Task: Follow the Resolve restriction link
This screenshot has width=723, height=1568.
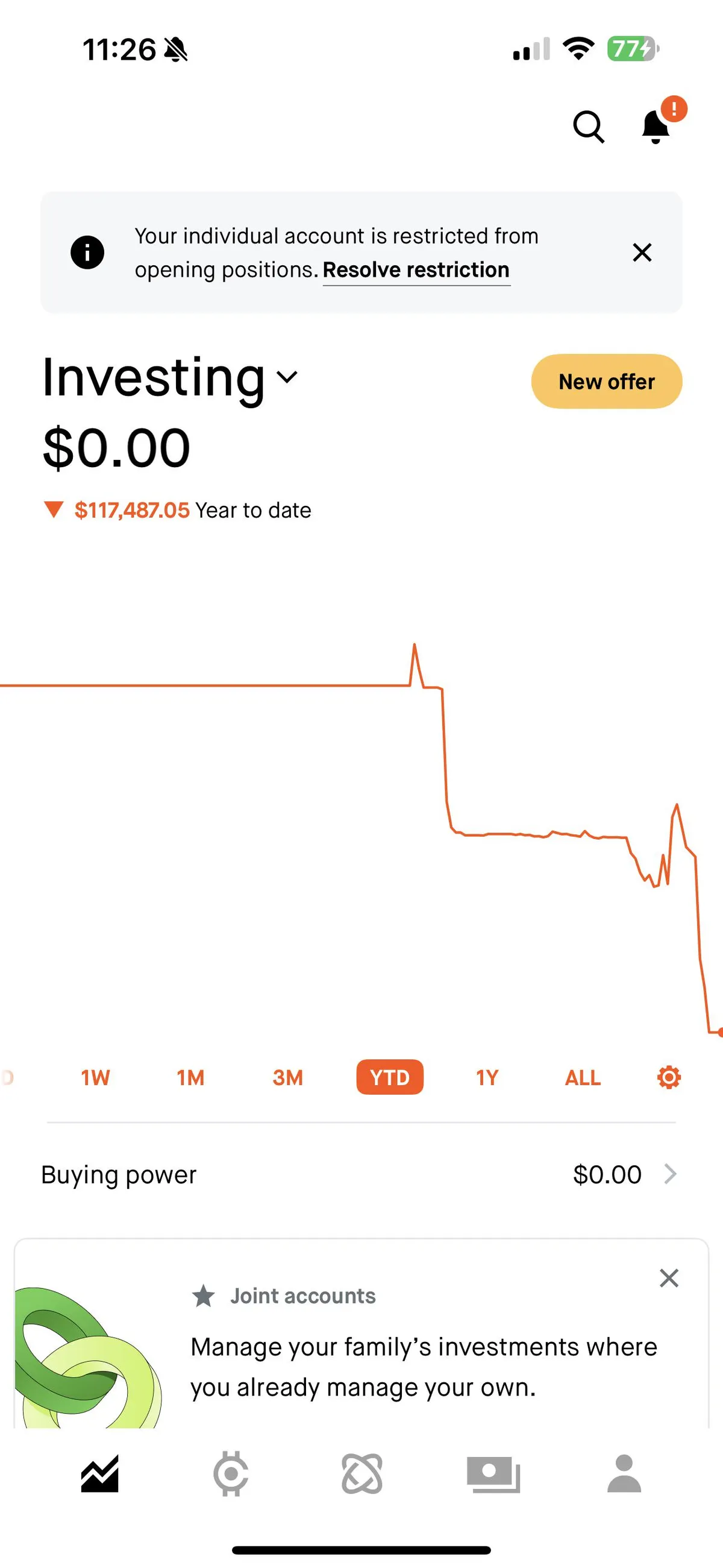Action: pos(416,270)
